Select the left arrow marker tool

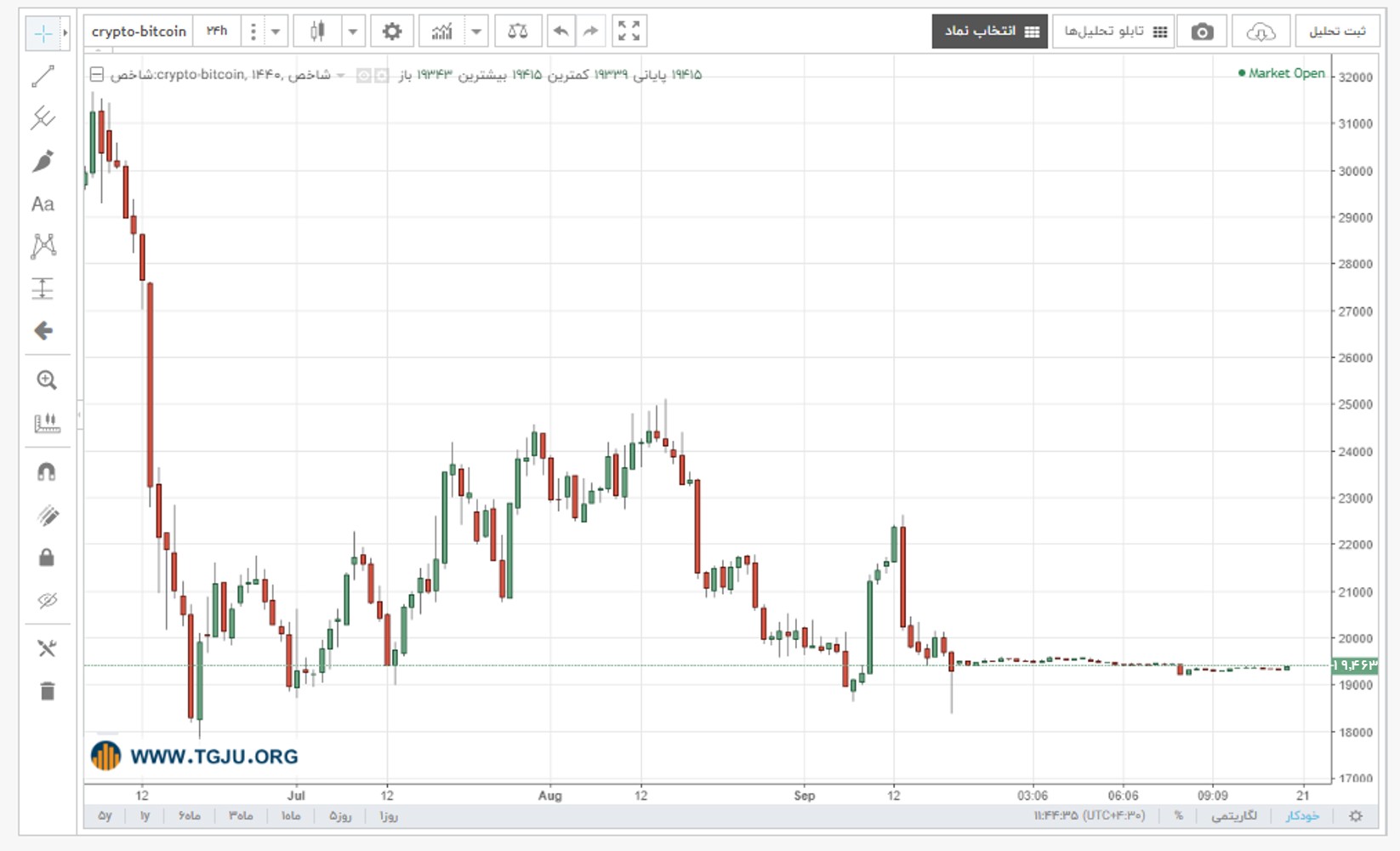[43, 330]
